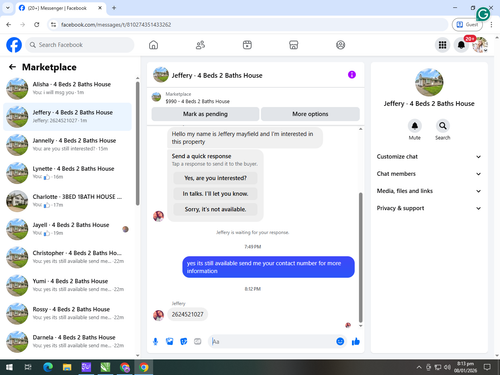
Task: Open the Yumi 4 Beds 2 Baths House chat
Action: (x=67, y=285)
